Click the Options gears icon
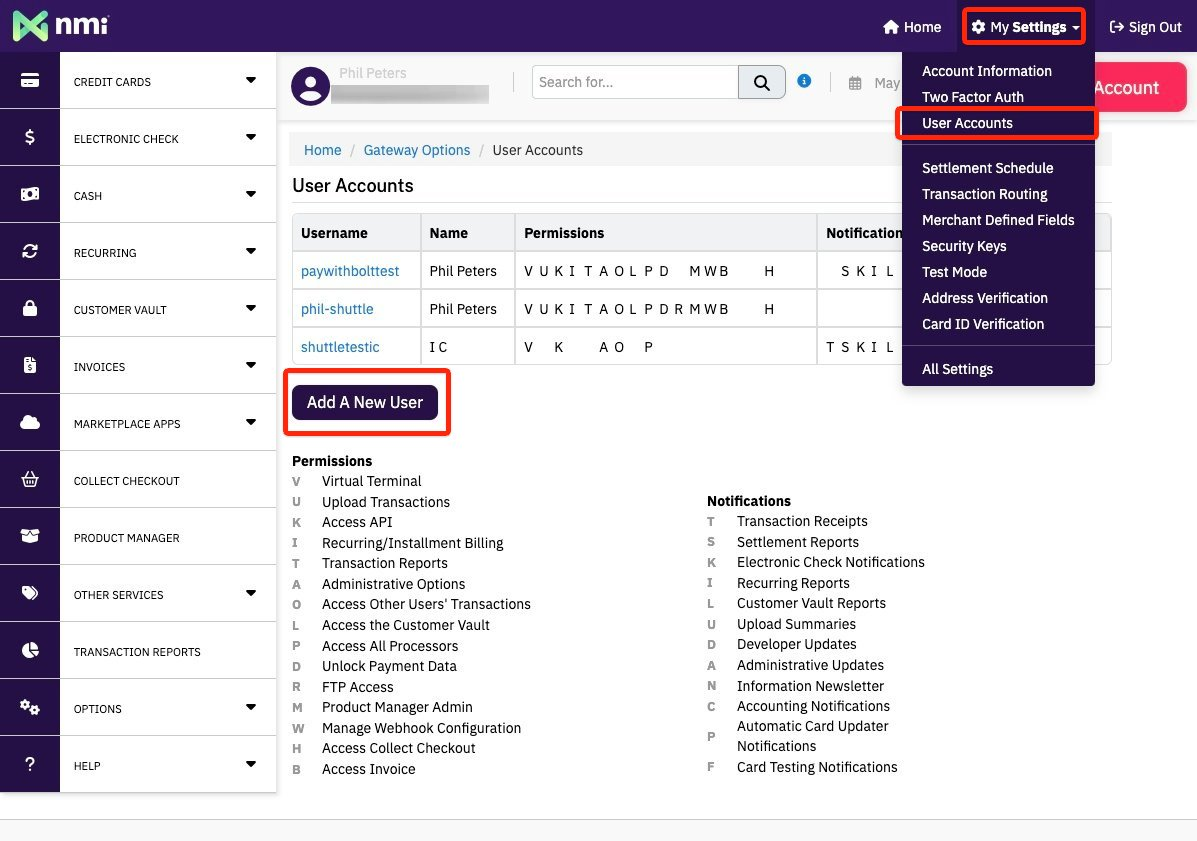 [30, 707]
